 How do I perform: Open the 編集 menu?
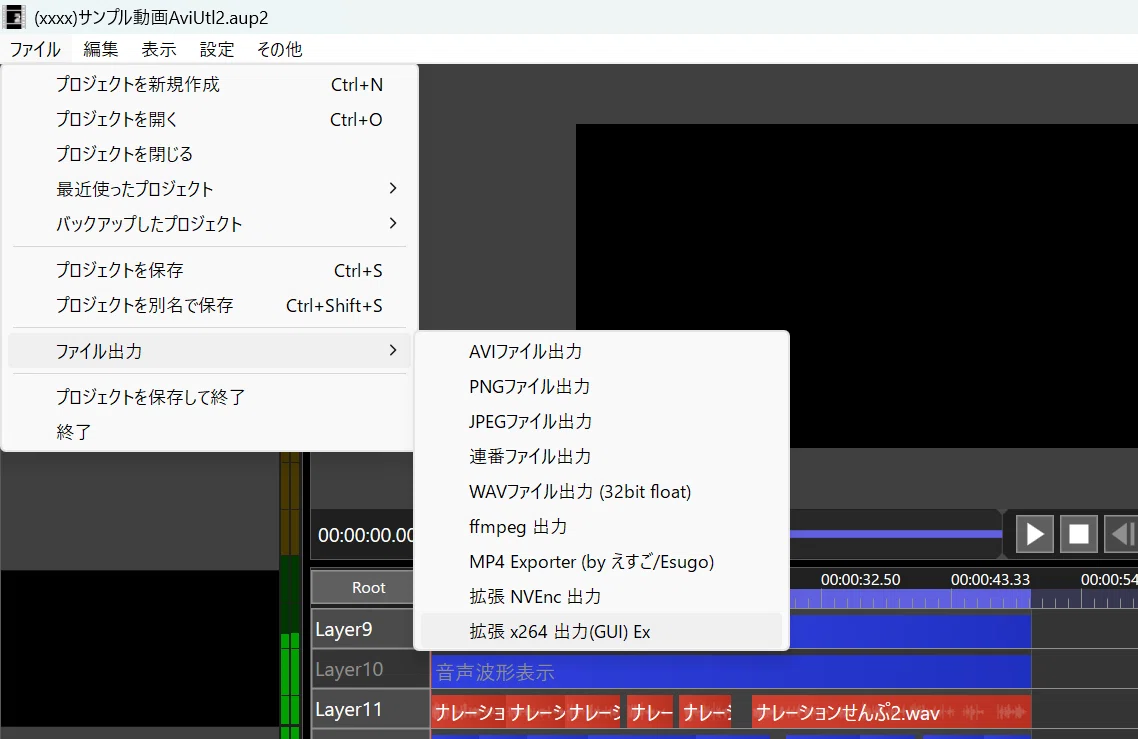click(x=100, y=49)
